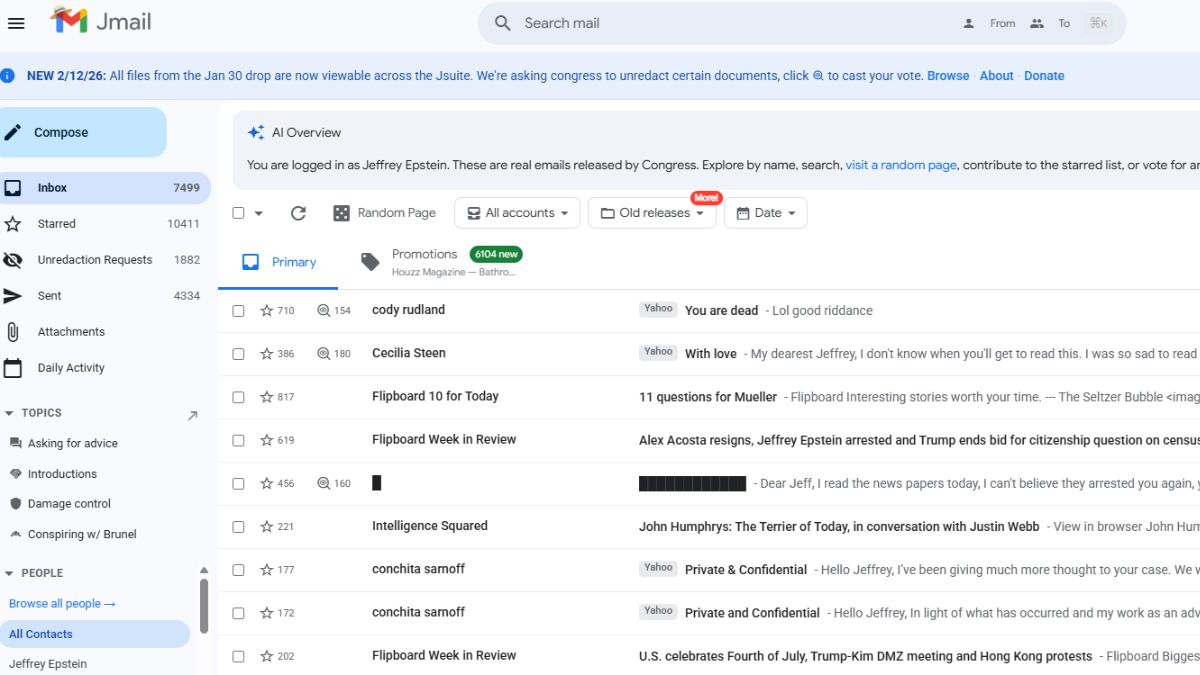The width and height of the screenshot is (1200, 675).
Task: Open the Date filter dropdown
Action: tap(765, 212)
